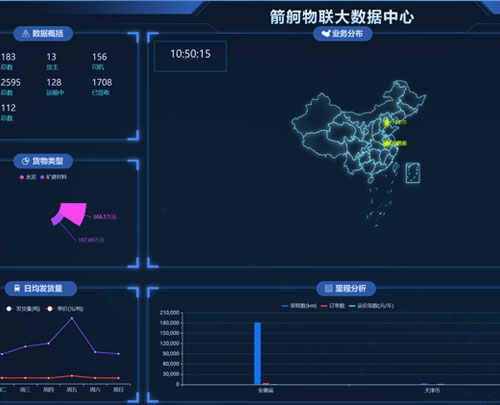This screenshot has height=405, width=500.
Task: Click the South China Sea inset box
Action: pyautogui.click(x=413, y=173)
